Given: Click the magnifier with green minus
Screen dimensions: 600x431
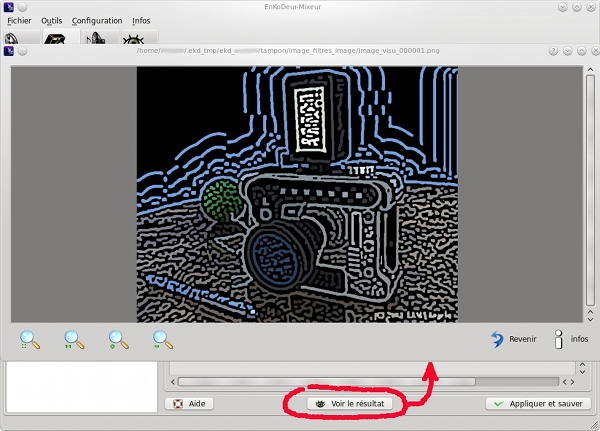Looking at the screenshot, I should 163,340.
